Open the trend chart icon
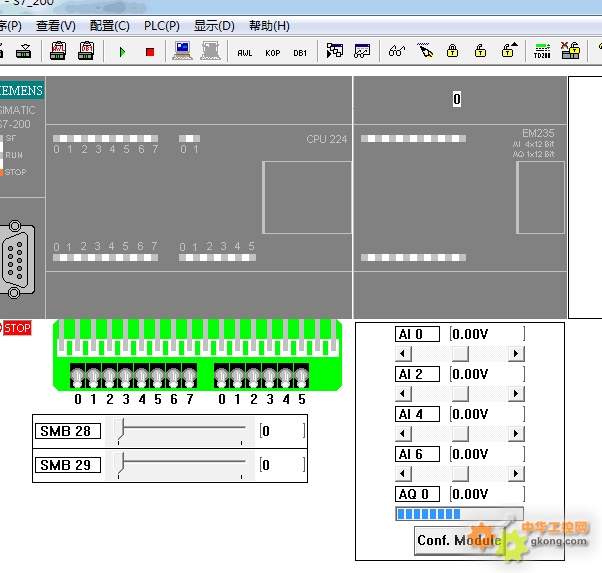This screenshot has height=573, width=602. 362,51
